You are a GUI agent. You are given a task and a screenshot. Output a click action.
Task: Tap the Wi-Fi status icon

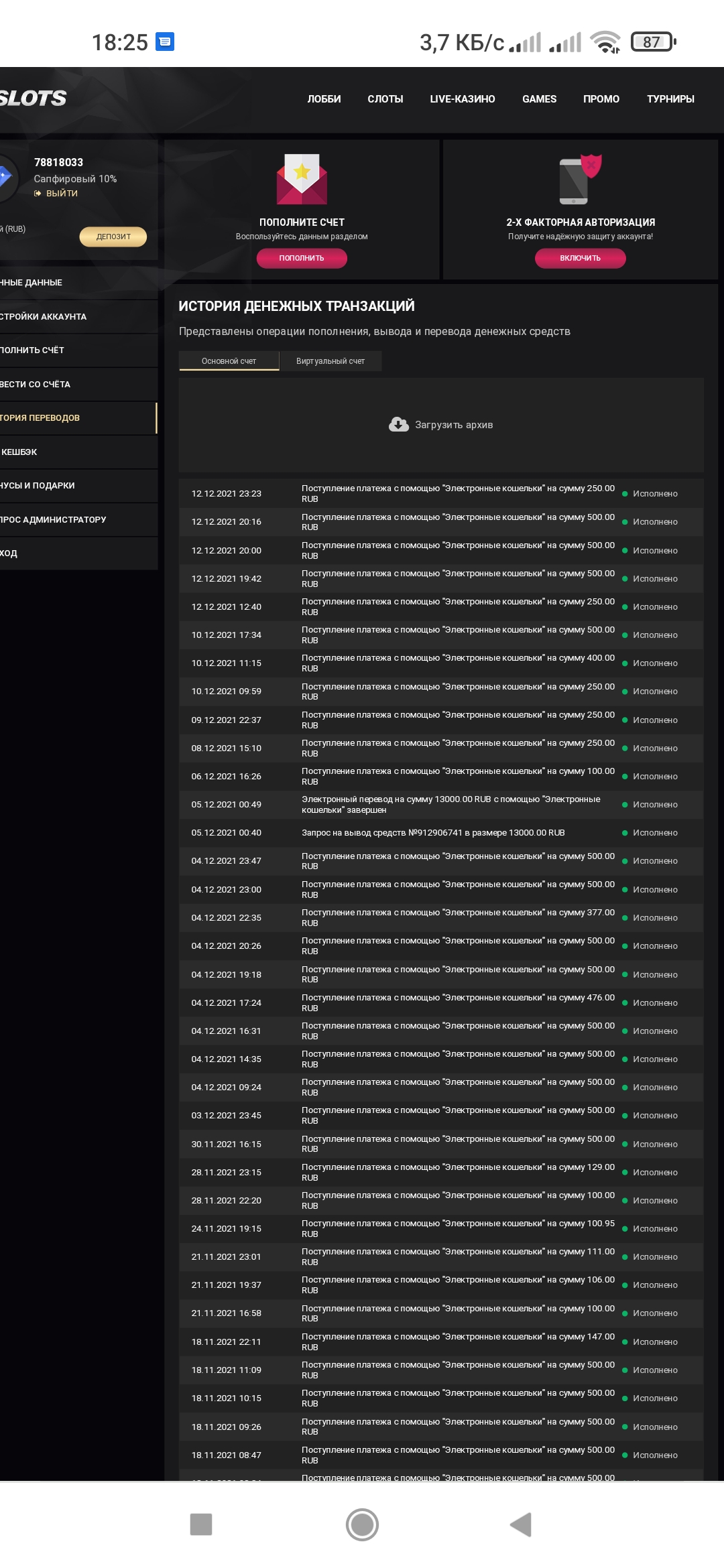click(605, 42)
